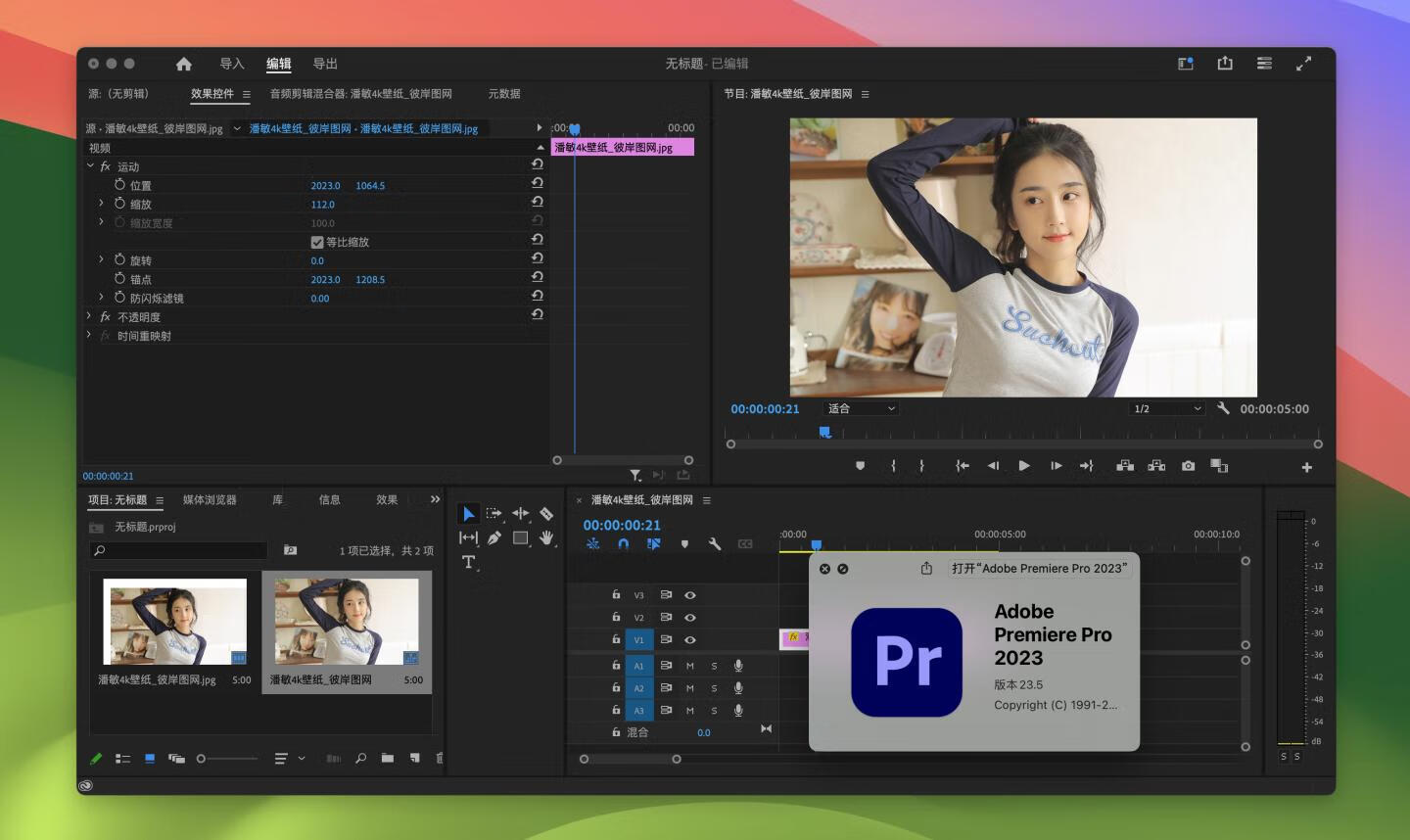Adjust the thumbnail size slider in project panel
The image size is (1410, 840).
coord(227,759)
